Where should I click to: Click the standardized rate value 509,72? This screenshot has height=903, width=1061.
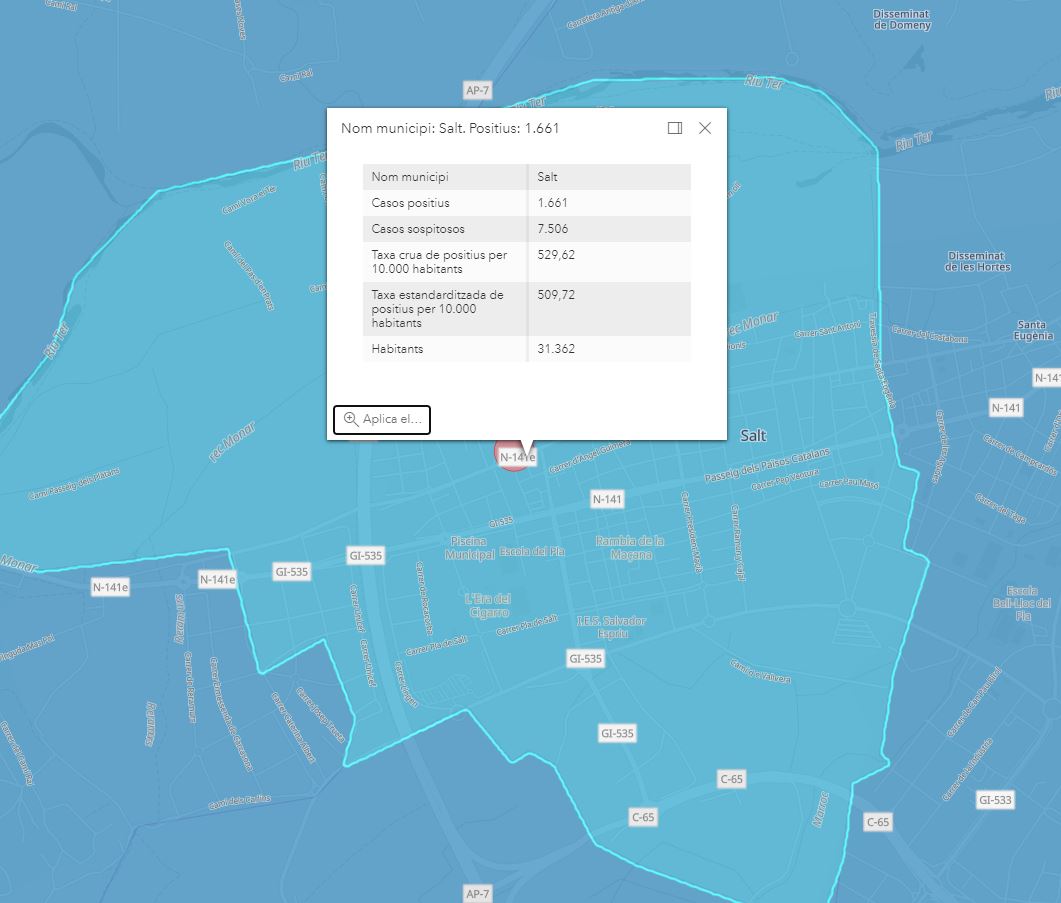tap(556, 294)
